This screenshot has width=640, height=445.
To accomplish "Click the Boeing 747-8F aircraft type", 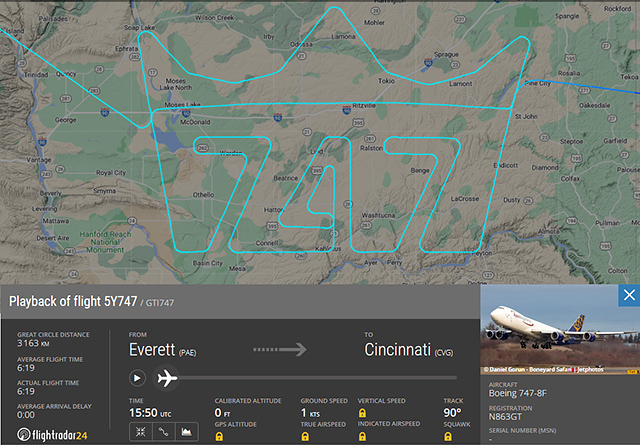I will point(517,395).
